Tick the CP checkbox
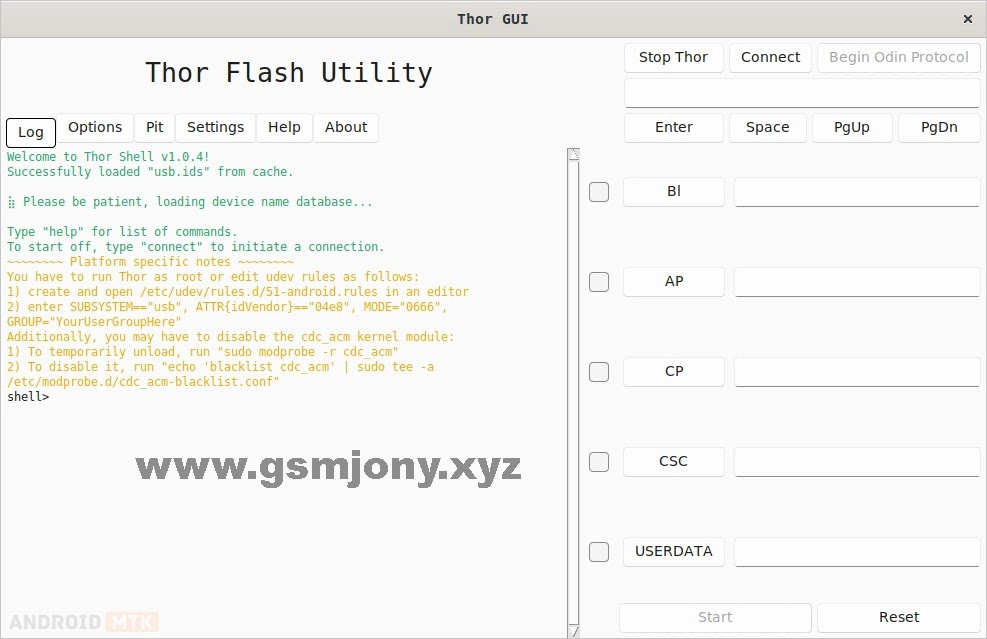The height and width of the screenshot is (639, 987). tap(599, 372)
